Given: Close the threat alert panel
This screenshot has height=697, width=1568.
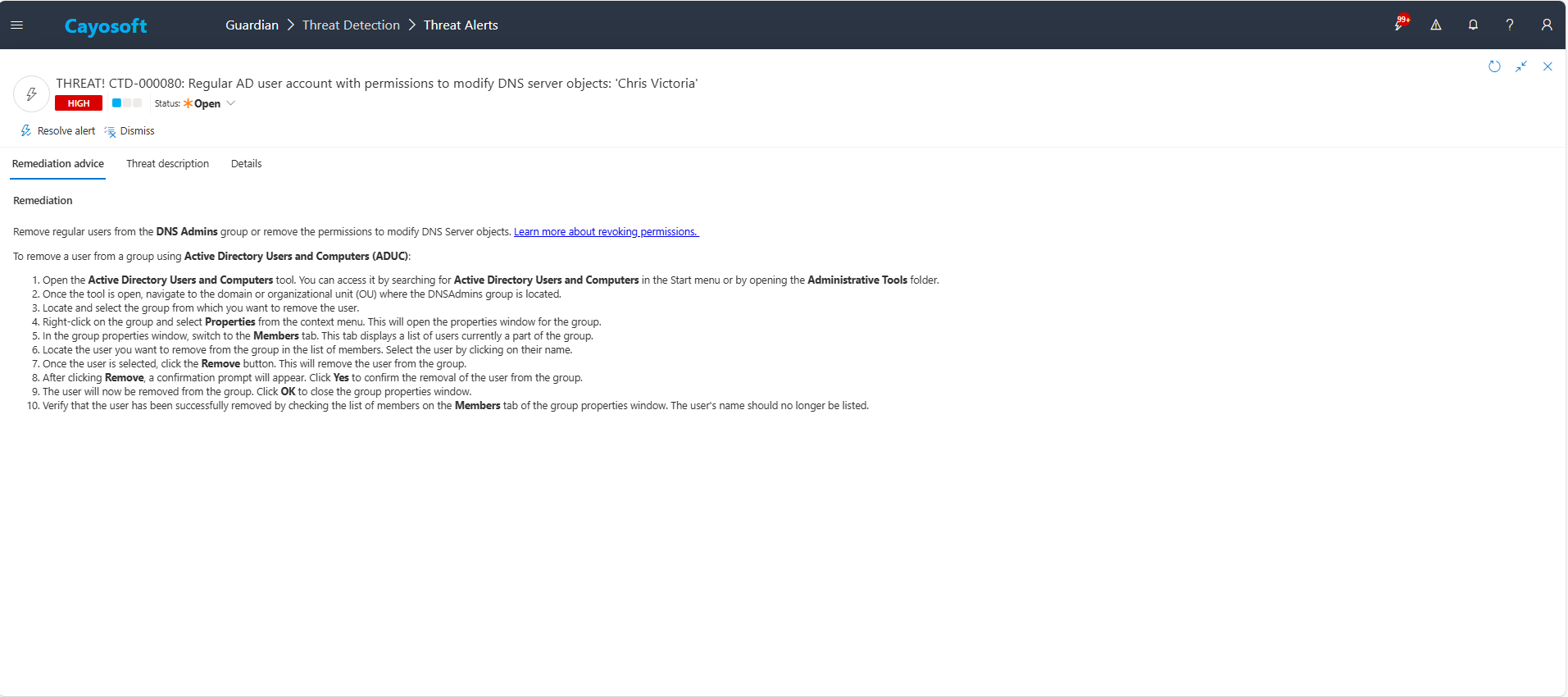Looking at the screenshot, I should (1548, 66).
